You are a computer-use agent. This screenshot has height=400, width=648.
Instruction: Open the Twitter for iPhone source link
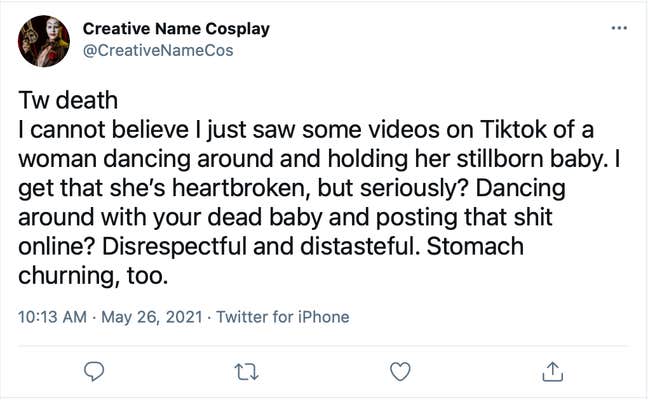(x=283, y=317)
